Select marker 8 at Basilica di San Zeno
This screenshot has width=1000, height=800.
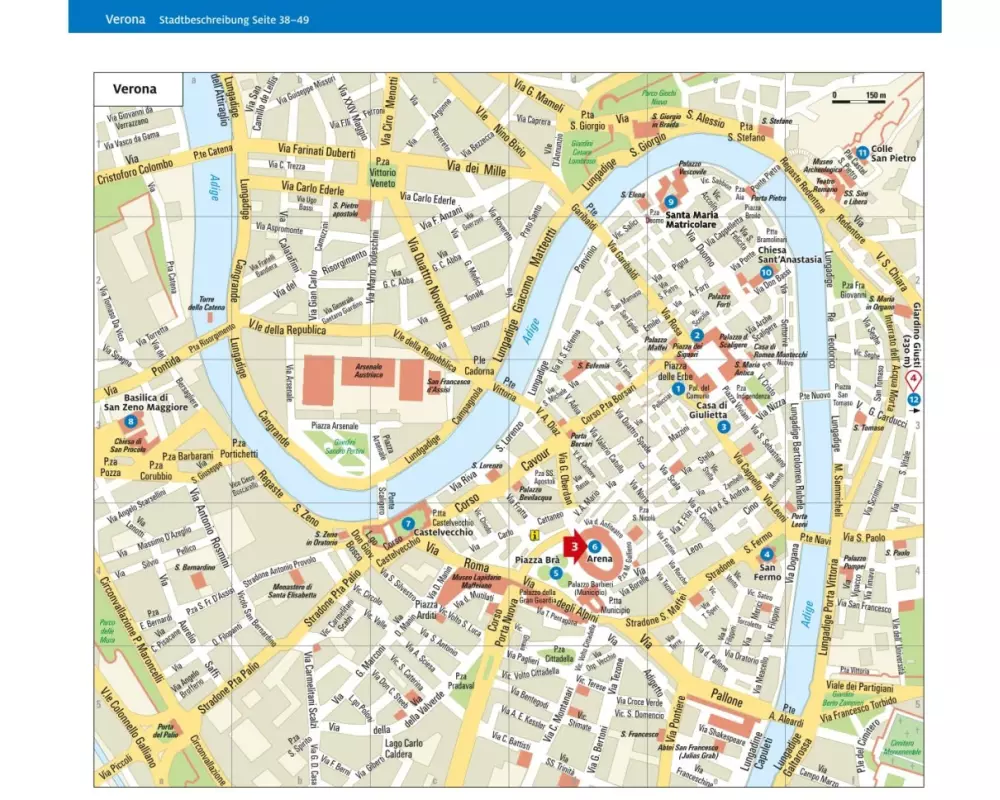pos(131,422)
